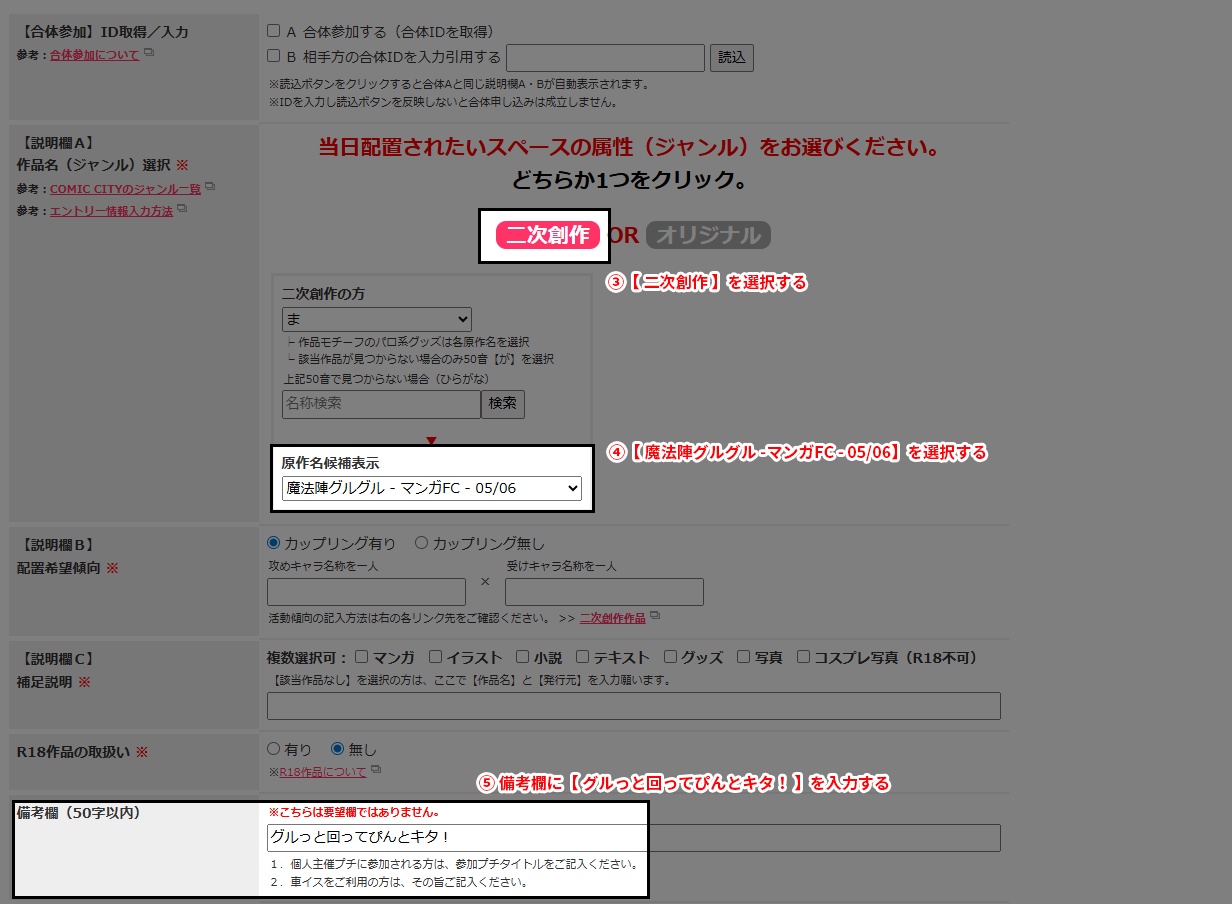
Task: Check option B 相手方の合体IDを入力引用する
Action: [274, 57]
